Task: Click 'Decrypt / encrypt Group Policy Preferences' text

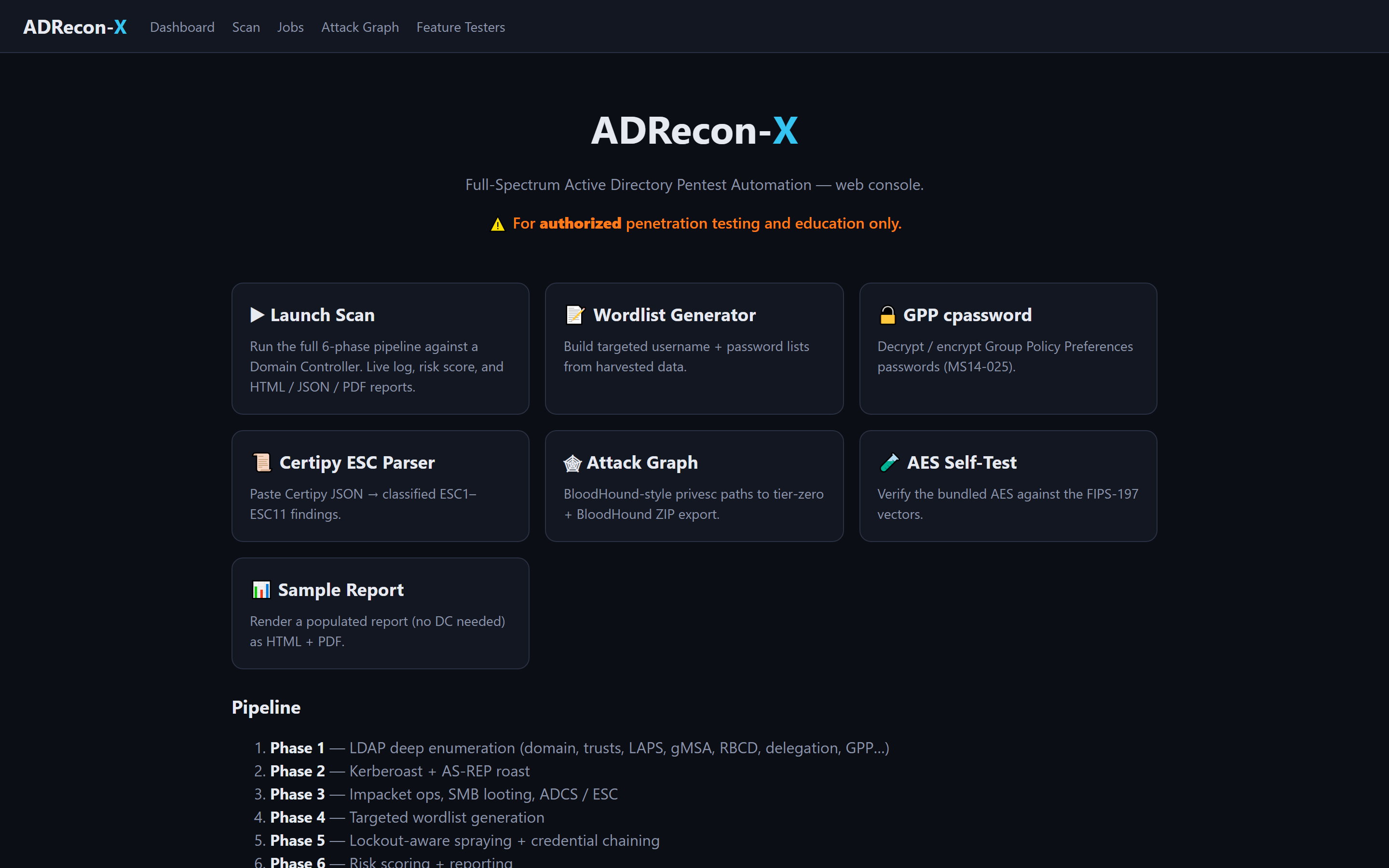Action: pyautogui.click(x=1005, y=356)
